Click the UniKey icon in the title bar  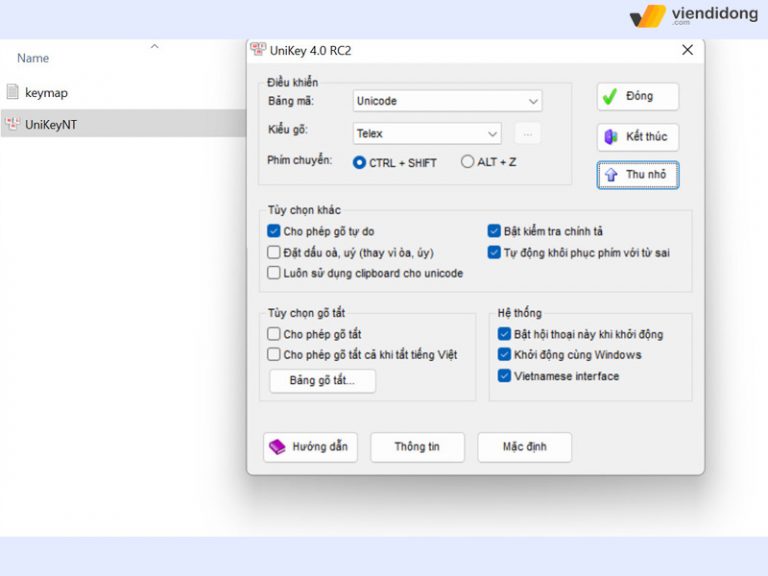(258, 49)
